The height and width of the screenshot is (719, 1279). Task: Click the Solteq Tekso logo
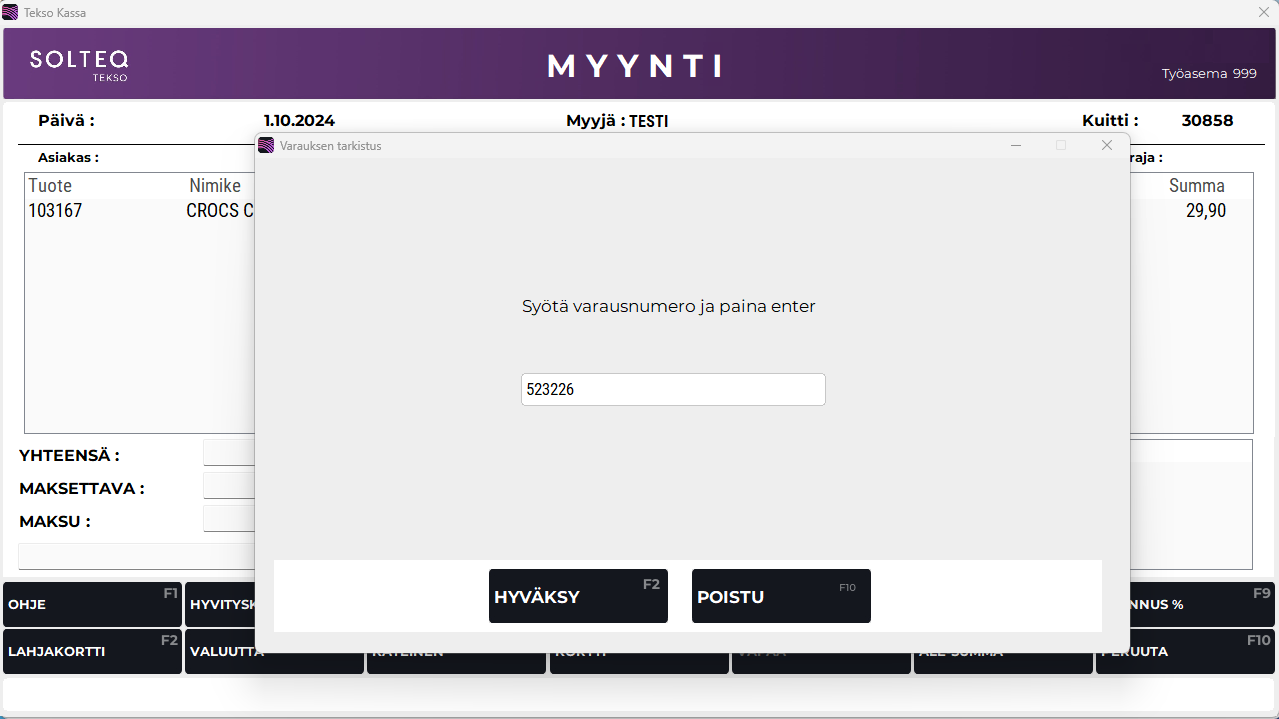point(79,64)
